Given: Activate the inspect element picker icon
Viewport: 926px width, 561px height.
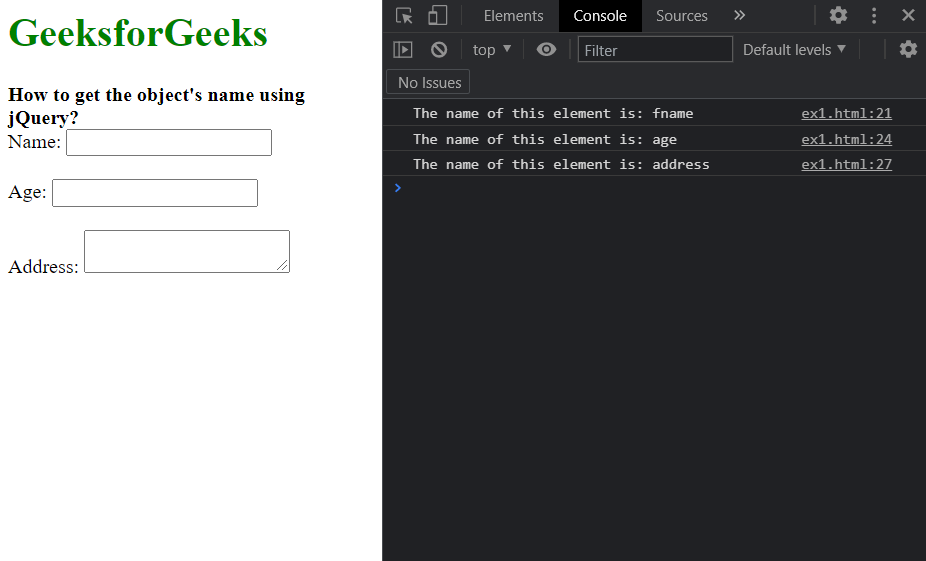Looking at the screenshot, I should pyautogui.click(x=404, y=16).
